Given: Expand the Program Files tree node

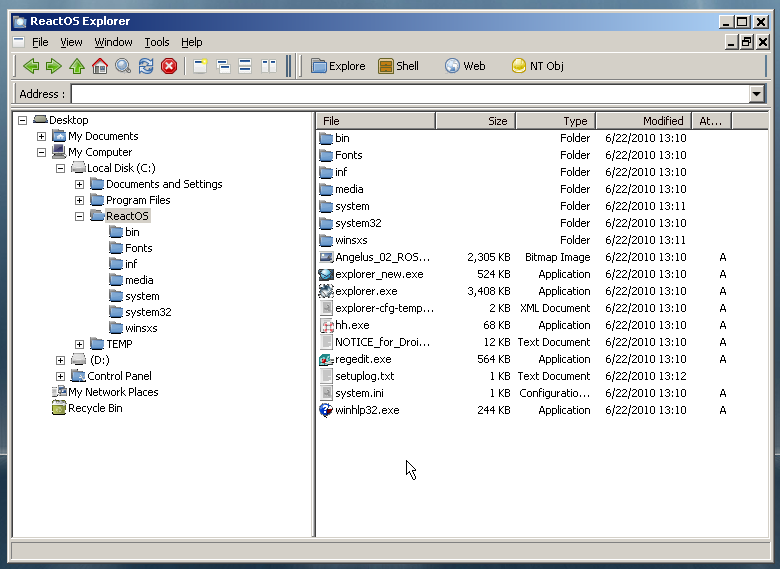Looking at the screenshot, I should (80, 200).
